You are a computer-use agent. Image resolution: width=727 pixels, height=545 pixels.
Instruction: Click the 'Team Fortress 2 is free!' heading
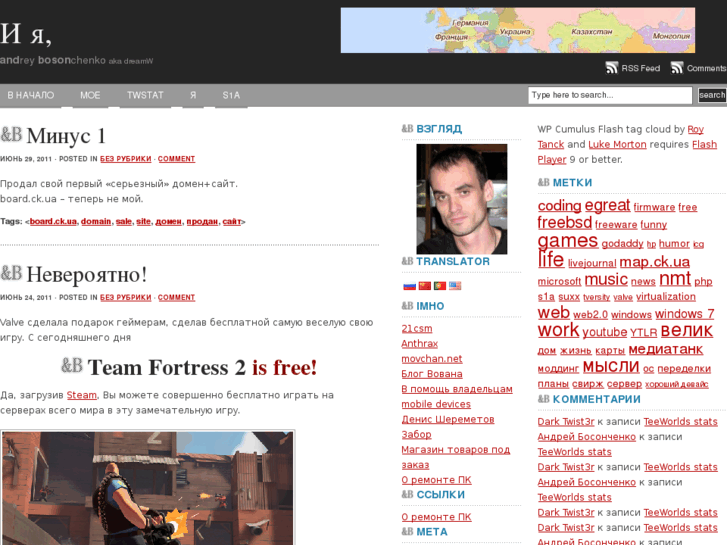pos(202,368)
